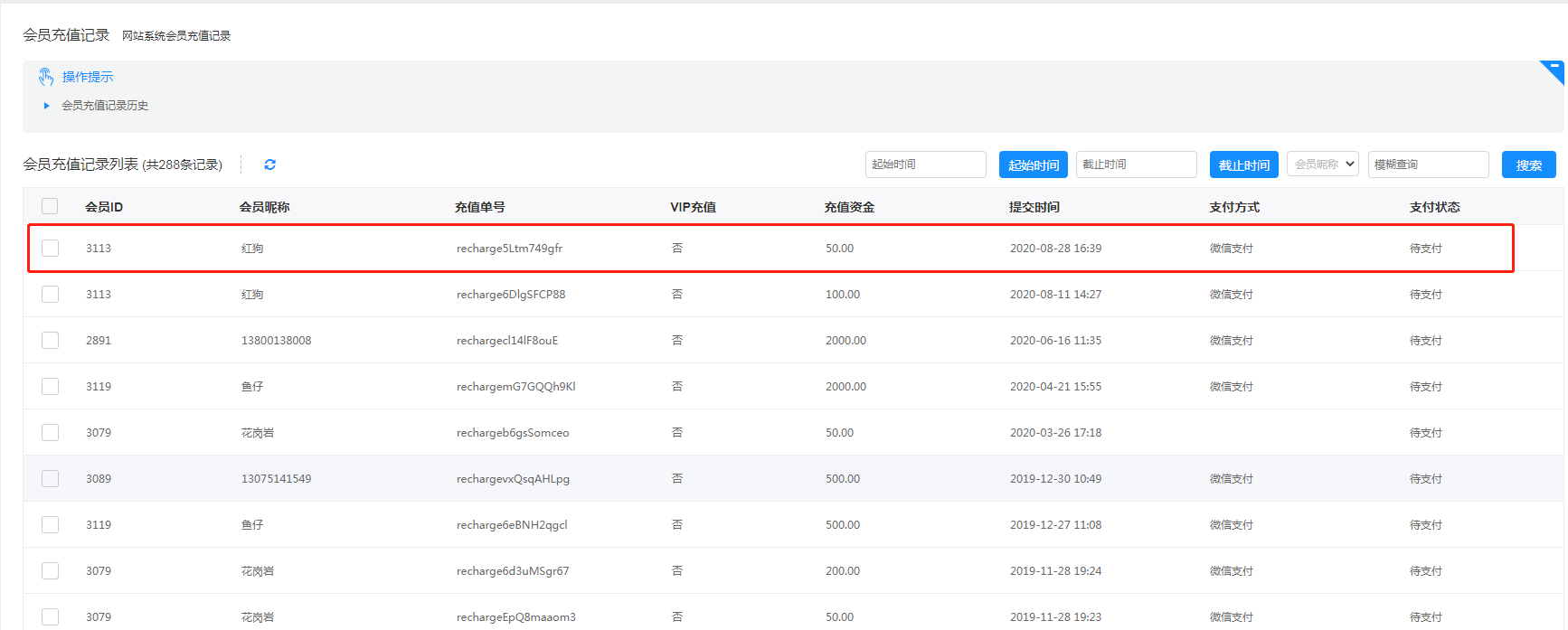Mark checkbox for order rechargevxQsqAHLpg
The image size is (1568, 630).
51,478
